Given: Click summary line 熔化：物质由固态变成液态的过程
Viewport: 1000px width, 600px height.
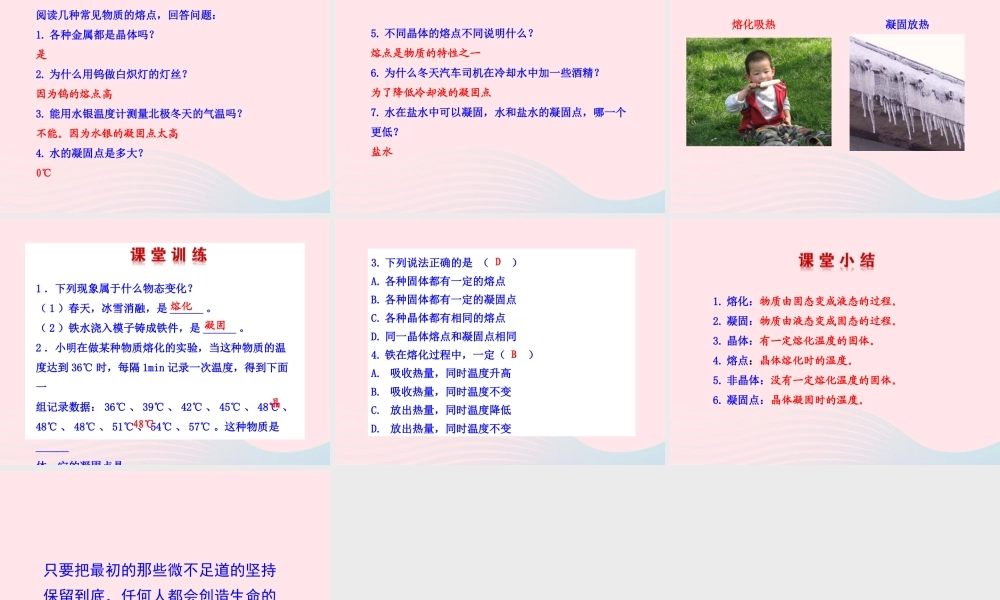Looking at the screenshot, I should tap(805, 302).
